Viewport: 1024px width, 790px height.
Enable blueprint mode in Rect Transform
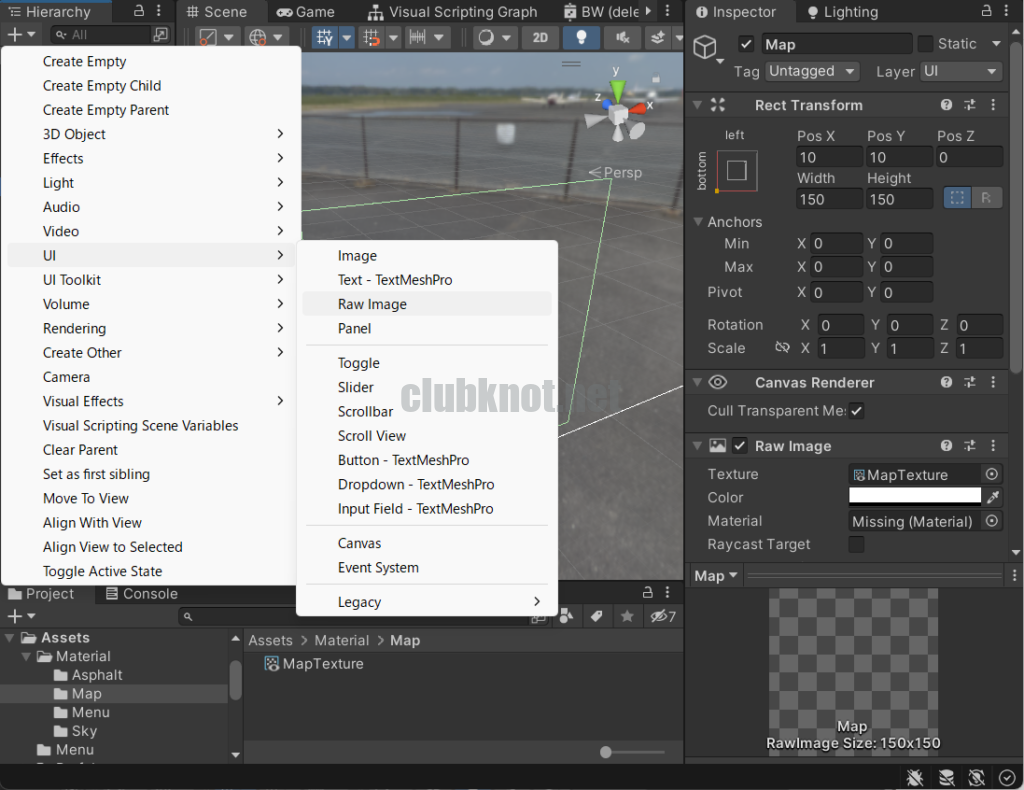(957, 198)
